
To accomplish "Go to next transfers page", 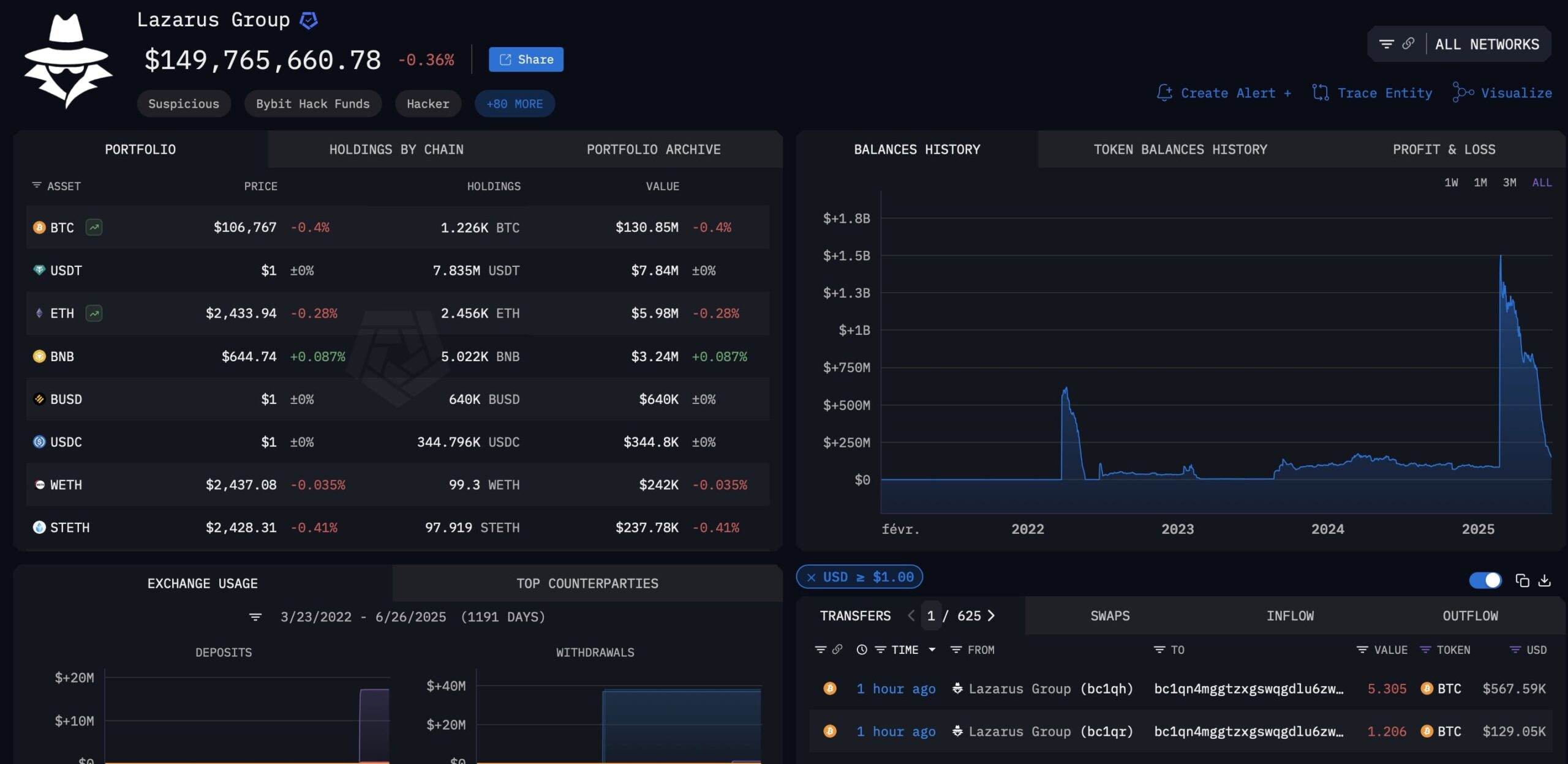I will tap(991, 615).
